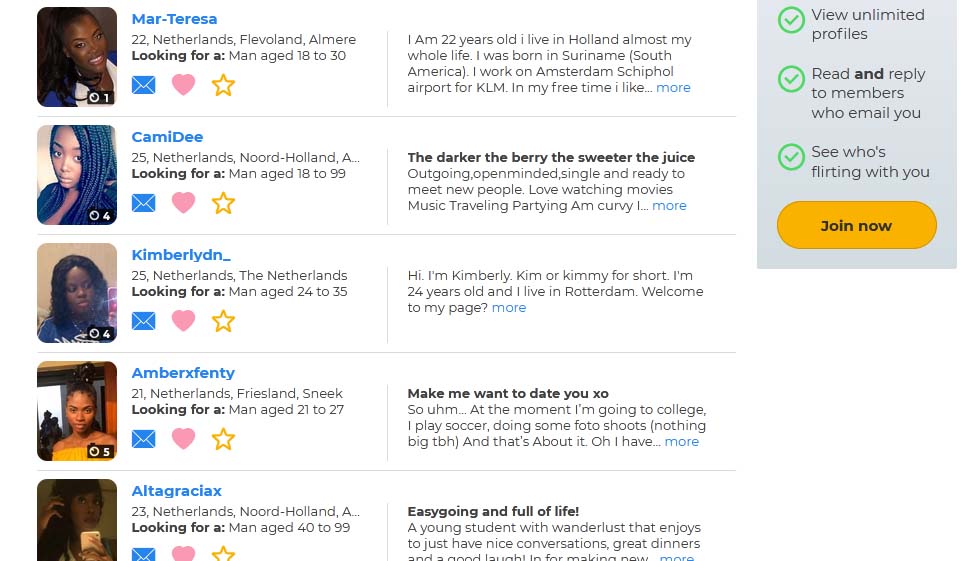Add Kimberlydn_ to favorites with star icon

pos(223,321)
